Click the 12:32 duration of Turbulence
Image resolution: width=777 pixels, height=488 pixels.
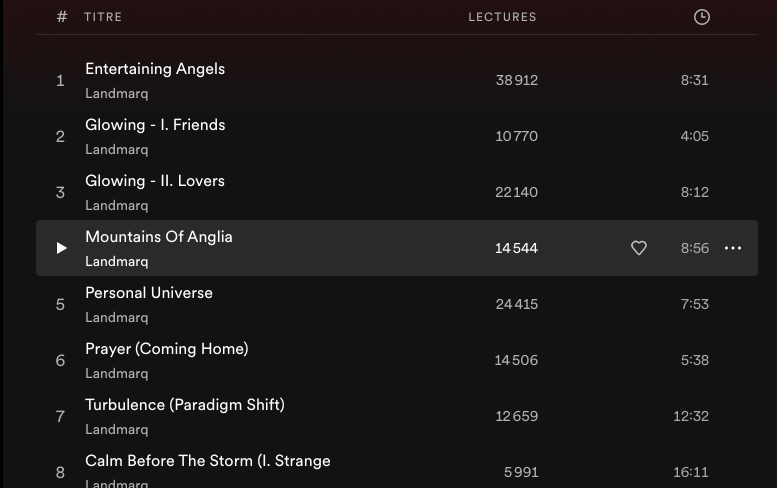[691, 416]
